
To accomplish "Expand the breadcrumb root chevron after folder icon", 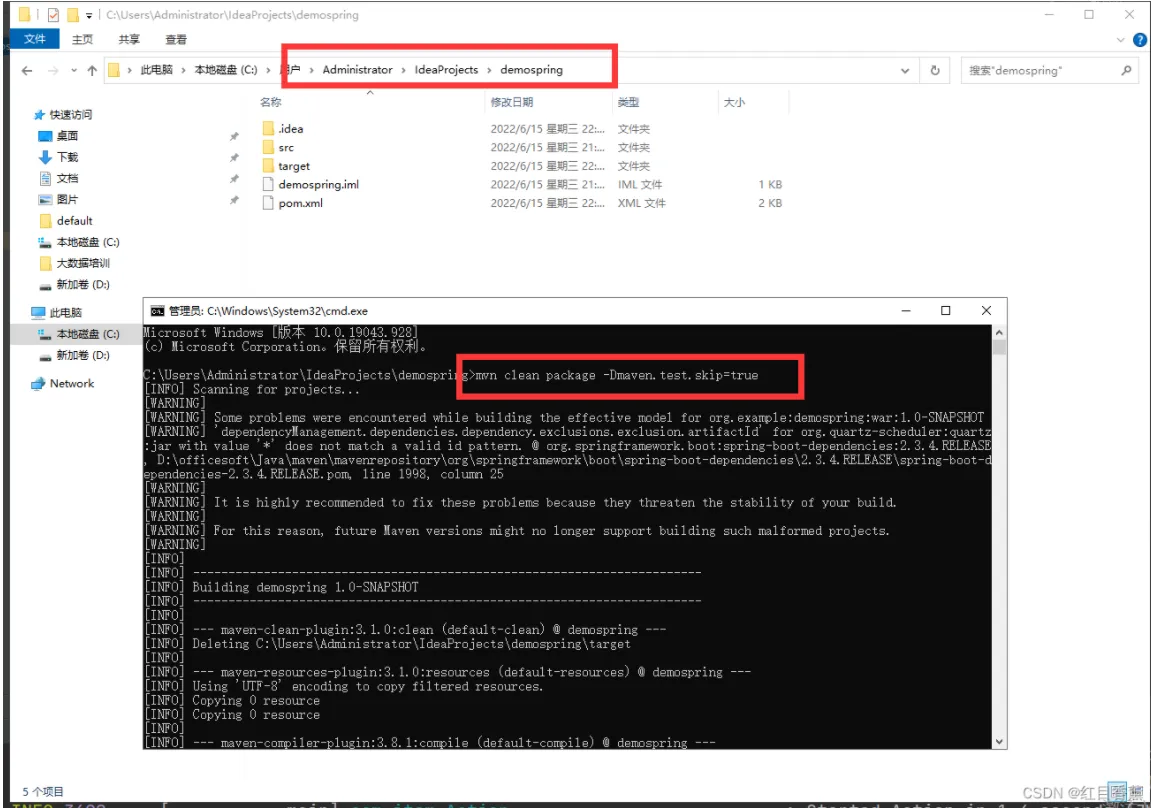I will pos(129,70).
